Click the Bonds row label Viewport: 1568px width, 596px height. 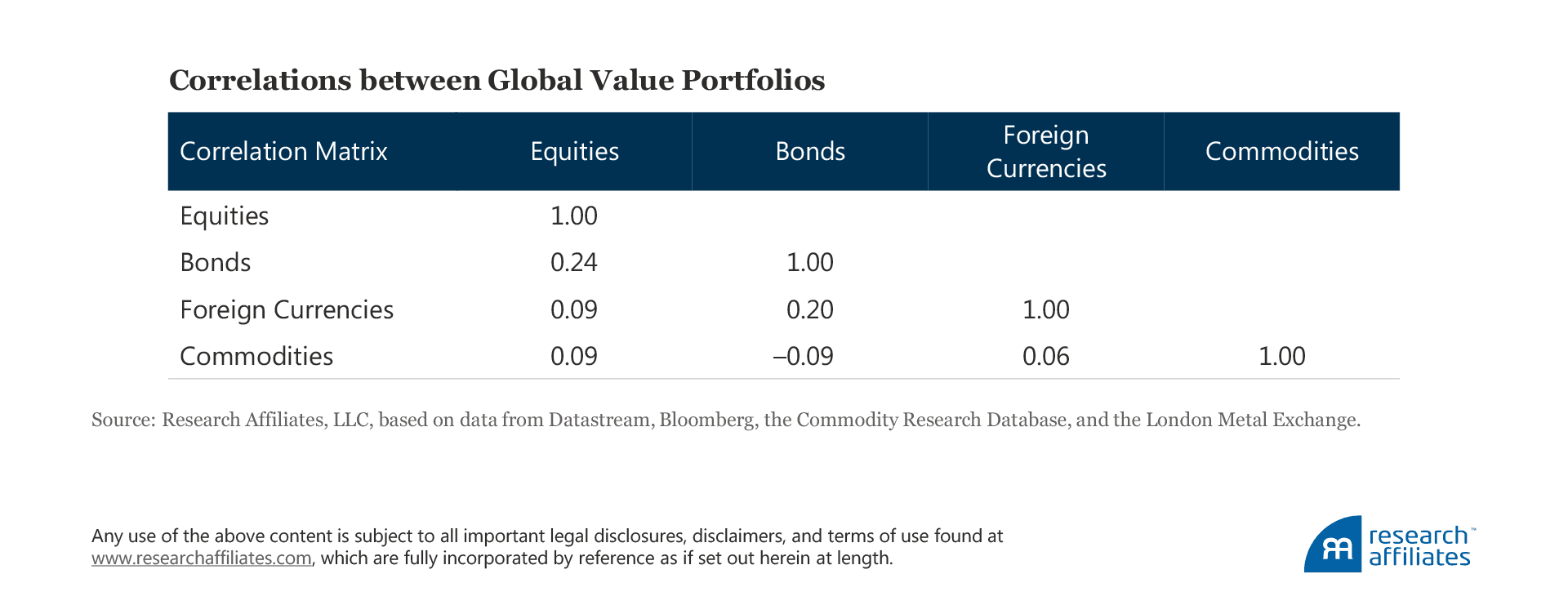click(x=215, y=262)
